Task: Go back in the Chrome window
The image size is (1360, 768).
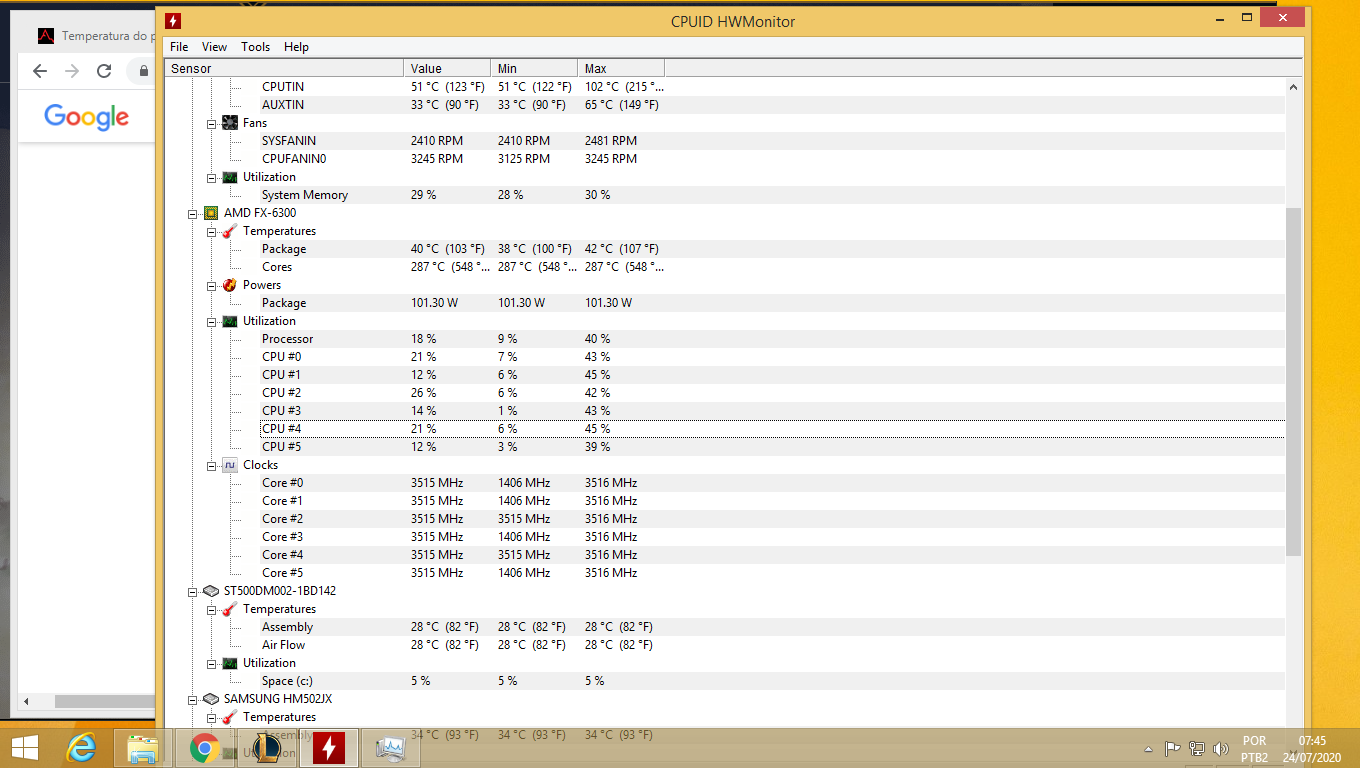Action: (x=40, y=71)
